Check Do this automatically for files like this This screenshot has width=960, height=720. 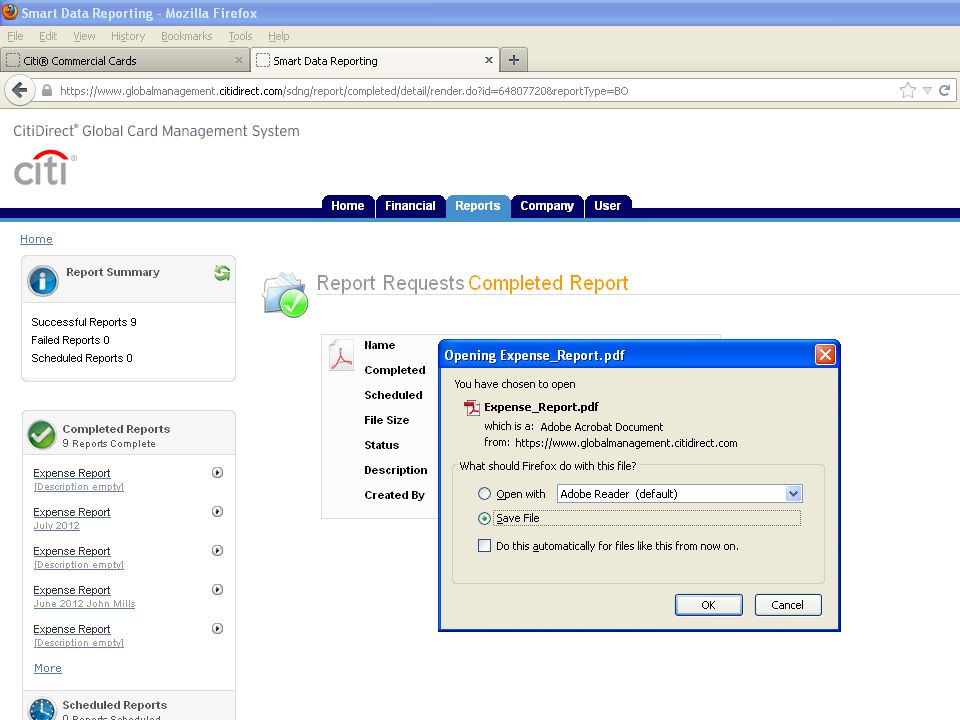tap(484, 546)
